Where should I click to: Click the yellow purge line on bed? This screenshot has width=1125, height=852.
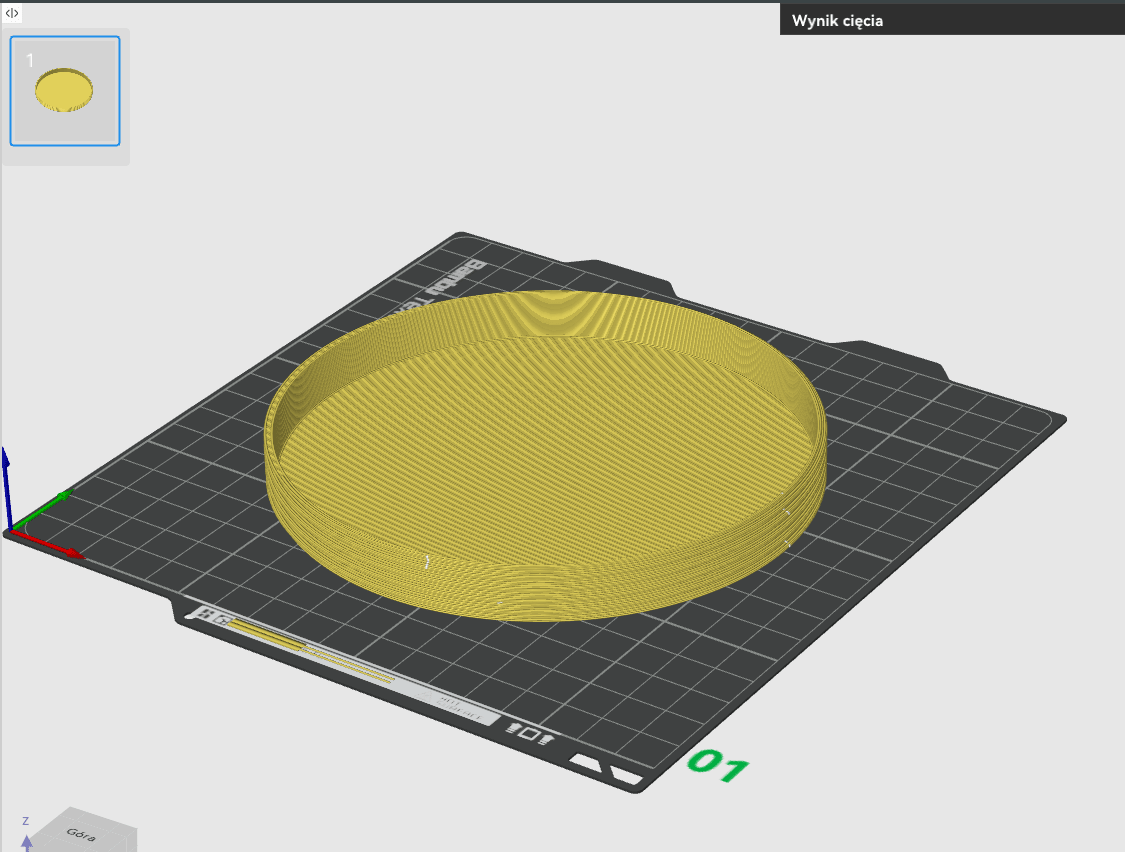(x=309, y=650)
